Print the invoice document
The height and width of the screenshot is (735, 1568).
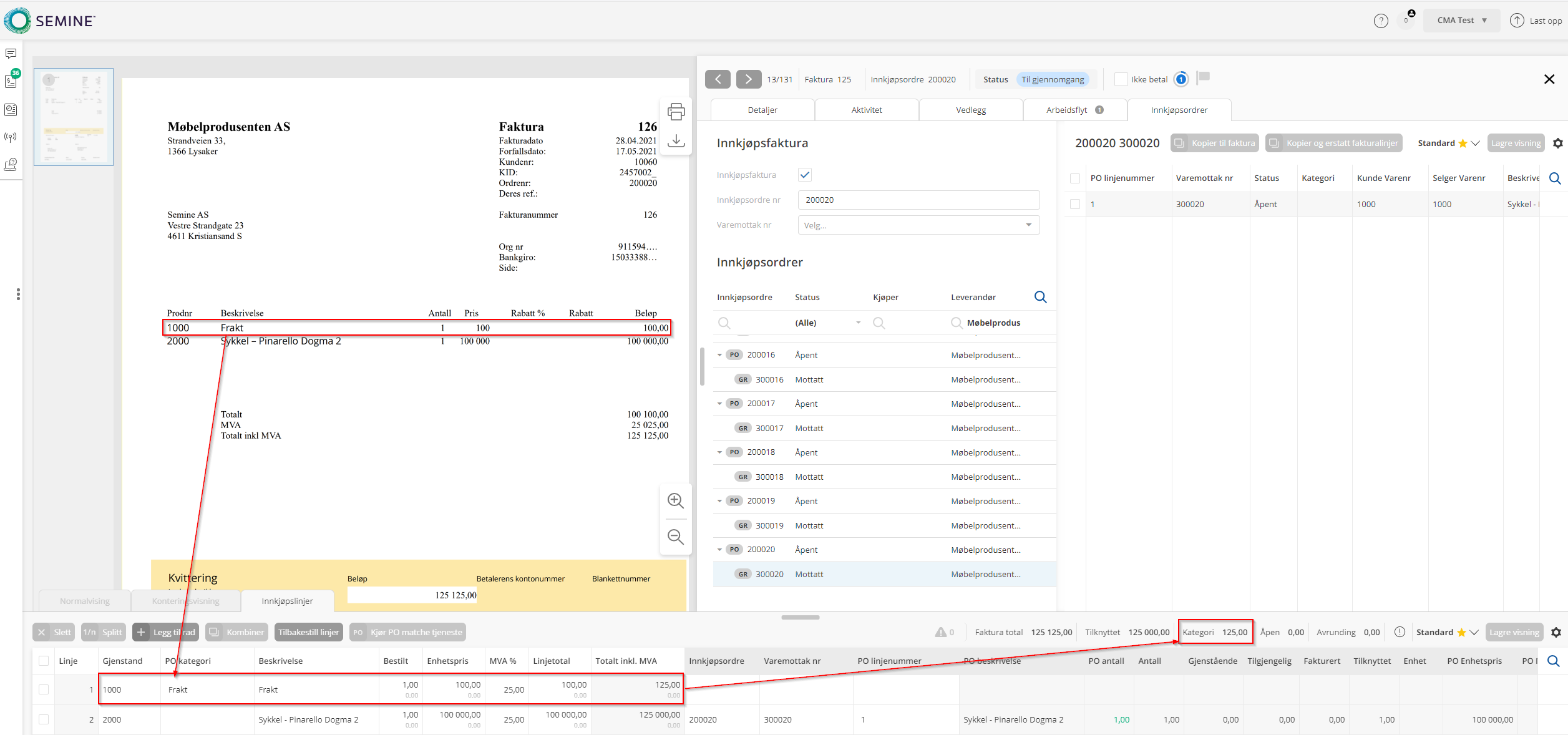pyautogui.click(x=676, y=112)
